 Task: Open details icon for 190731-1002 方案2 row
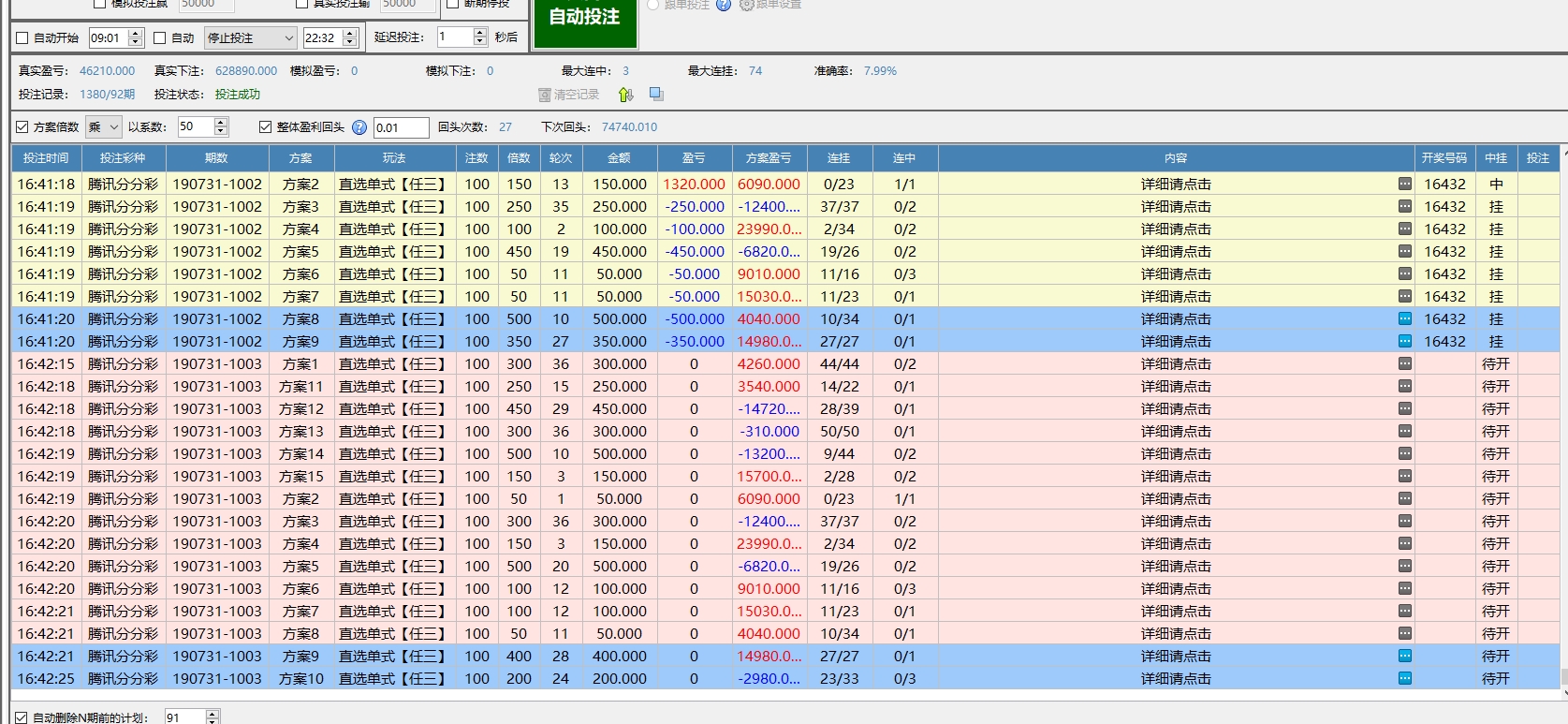click(x=1404, y=184)
